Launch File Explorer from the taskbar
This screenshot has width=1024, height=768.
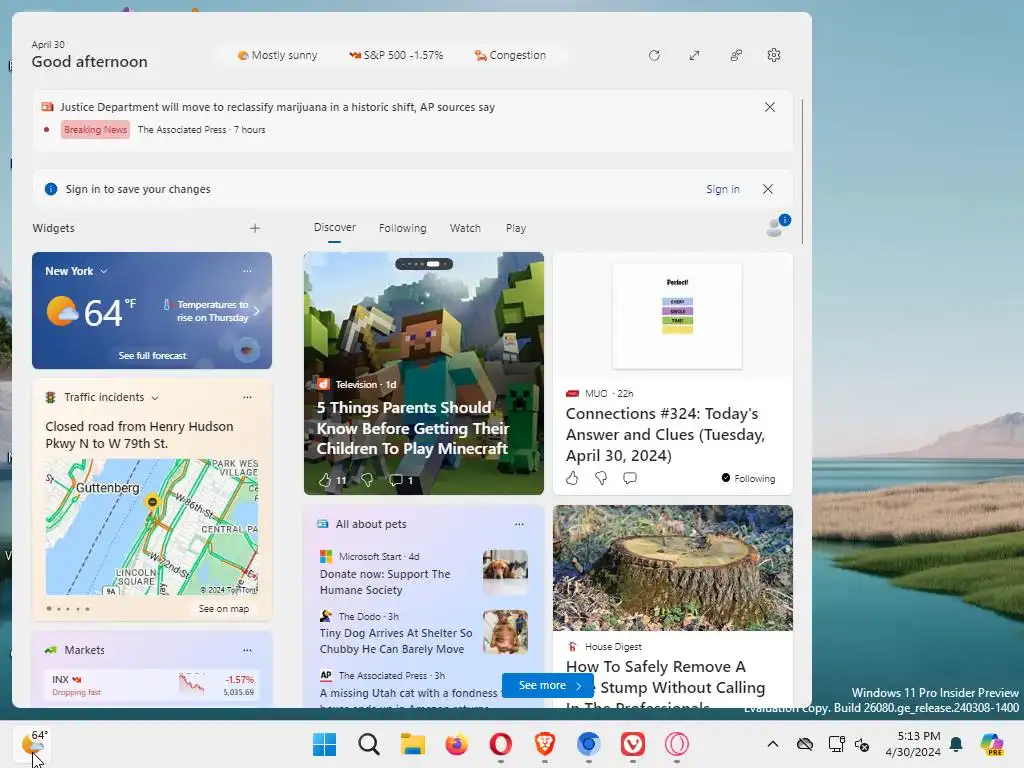pyautogui.click(x=413, y=744)
